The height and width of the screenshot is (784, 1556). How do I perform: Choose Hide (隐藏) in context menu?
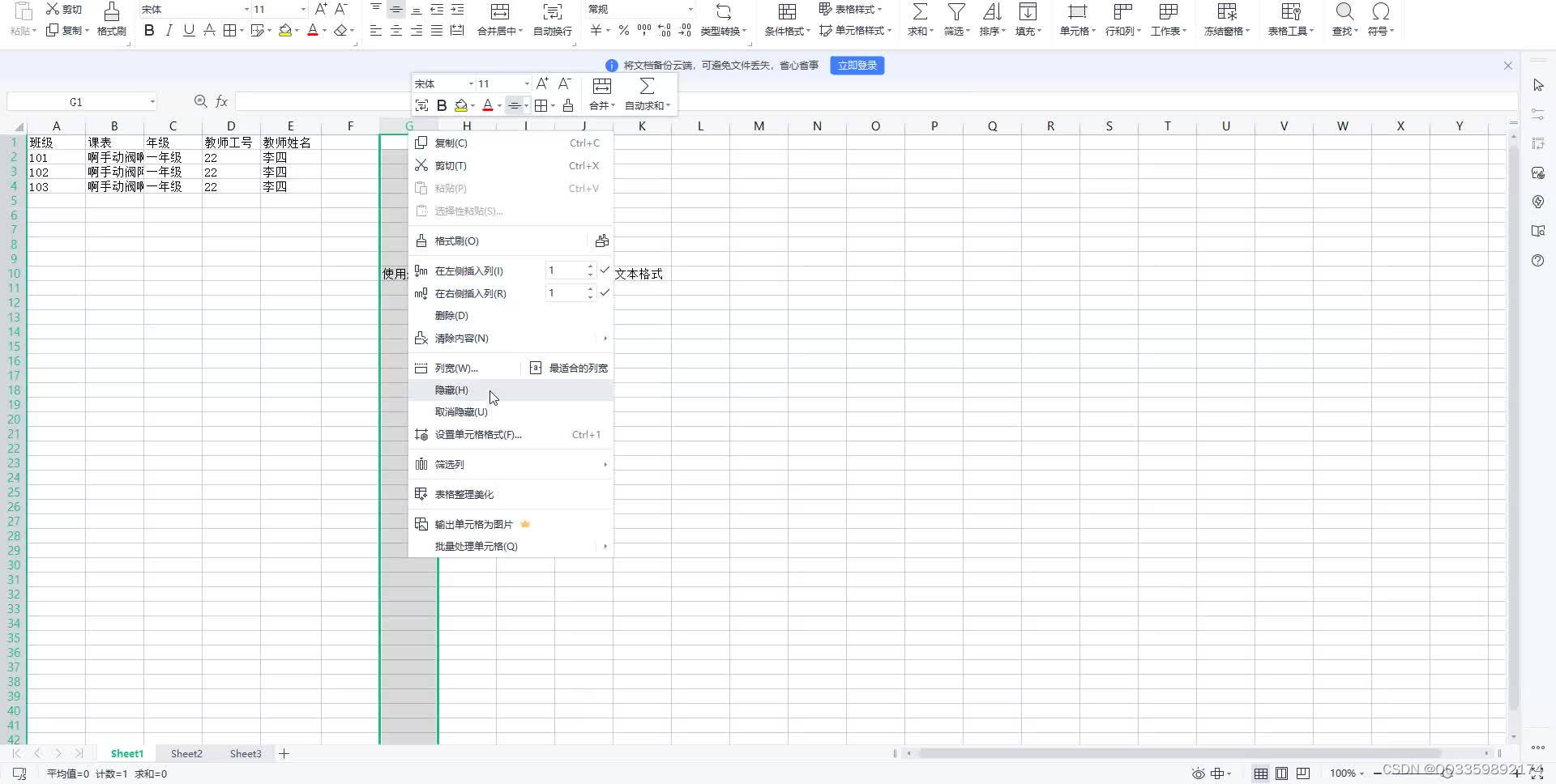511,390
